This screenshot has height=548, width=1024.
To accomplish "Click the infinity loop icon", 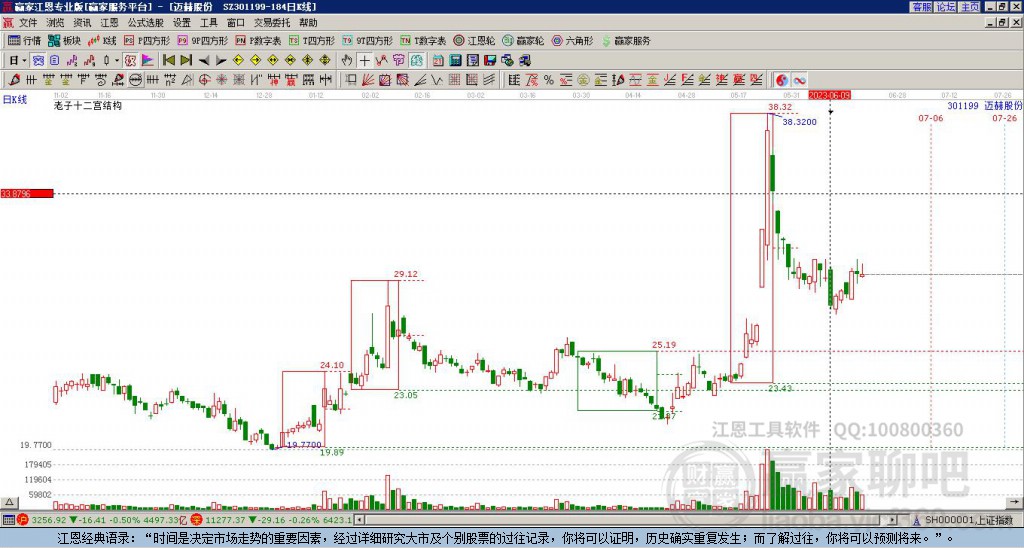I will click(x=799, y=80).
